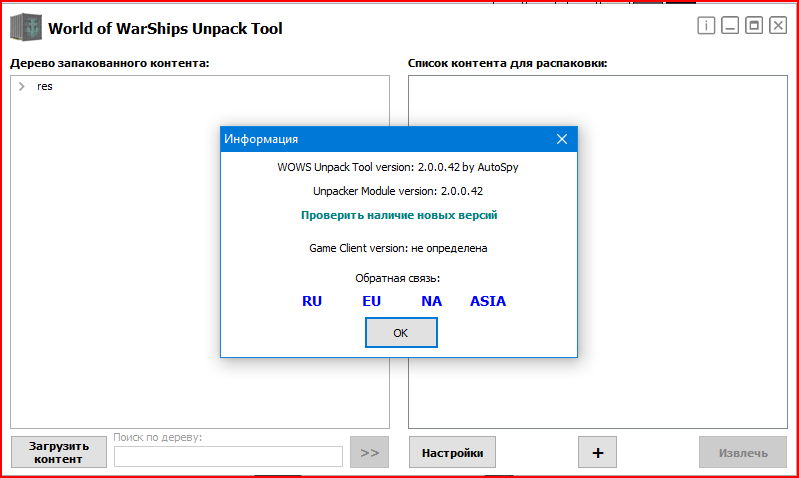Minimize the Unpack Tool window
This screenshot has width=799, height=478.
click(730, 25)
